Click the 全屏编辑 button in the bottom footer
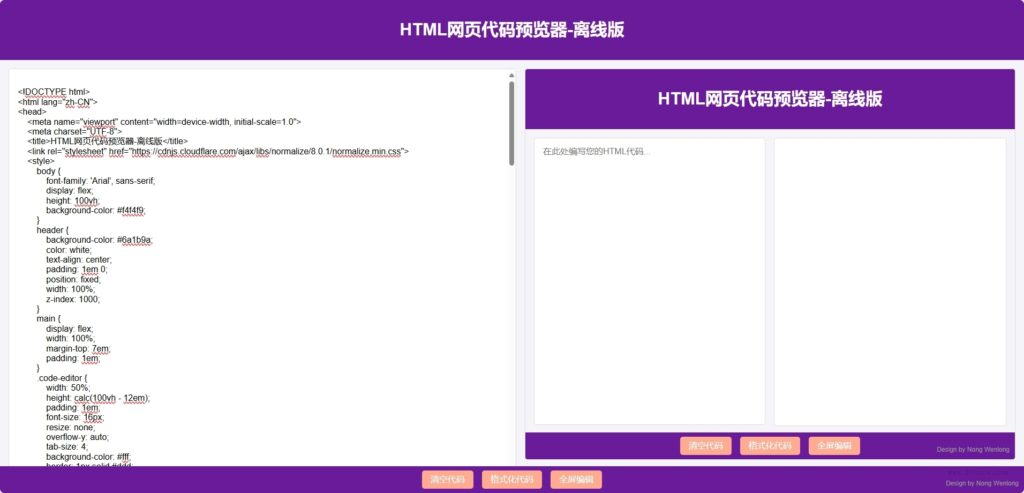 [576, 480]
